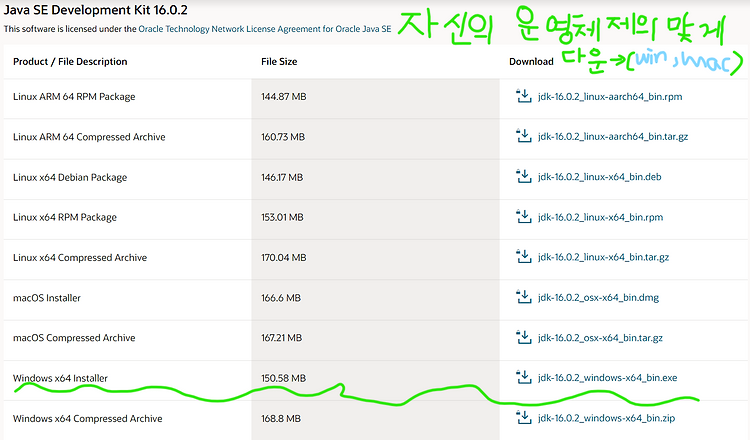Download jdk-16.0.2_windows-x64_bin.exe file link
This screenshot has height=440, width=750.
(607, 378)
